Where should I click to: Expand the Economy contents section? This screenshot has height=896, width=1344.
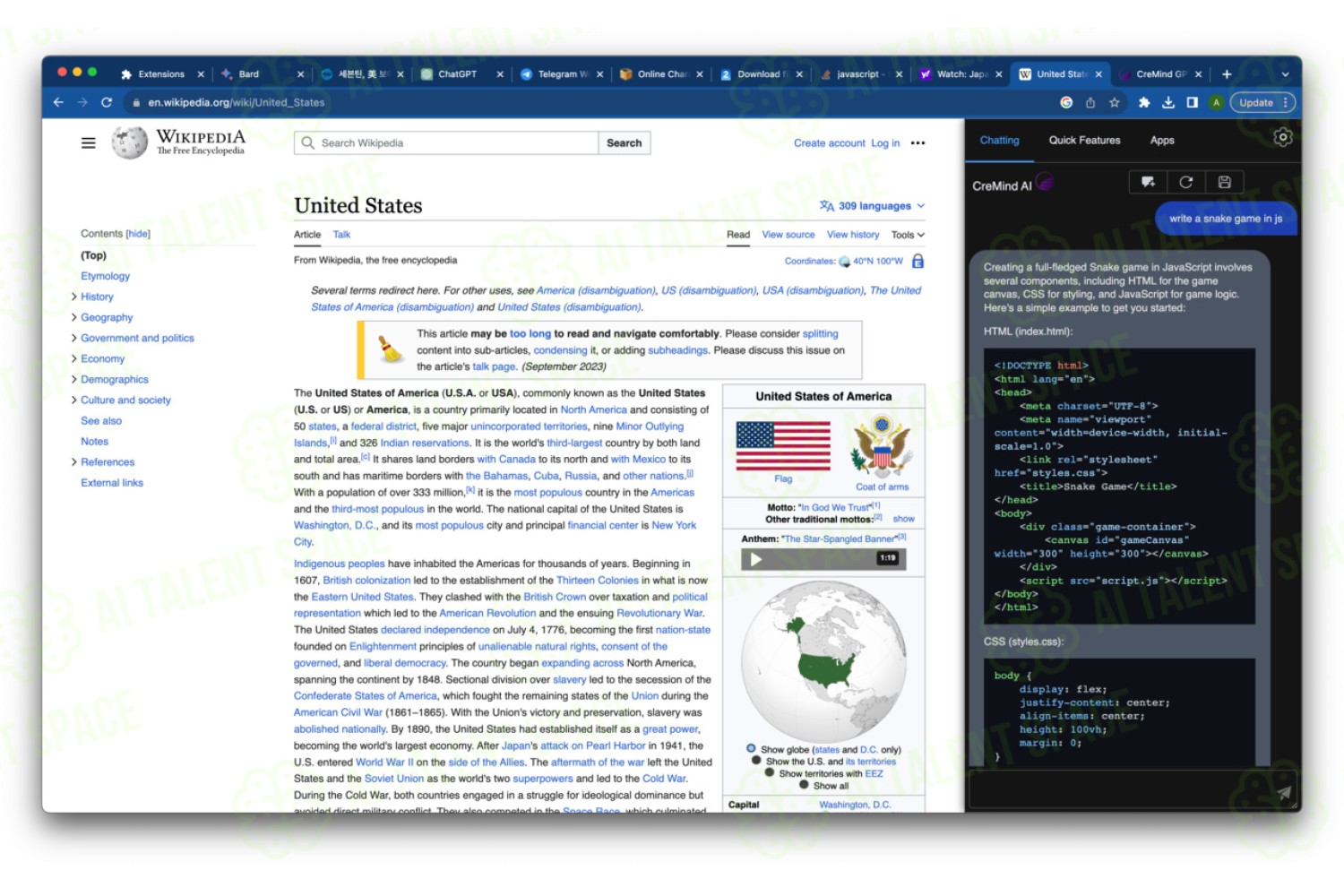pos(73,358)
